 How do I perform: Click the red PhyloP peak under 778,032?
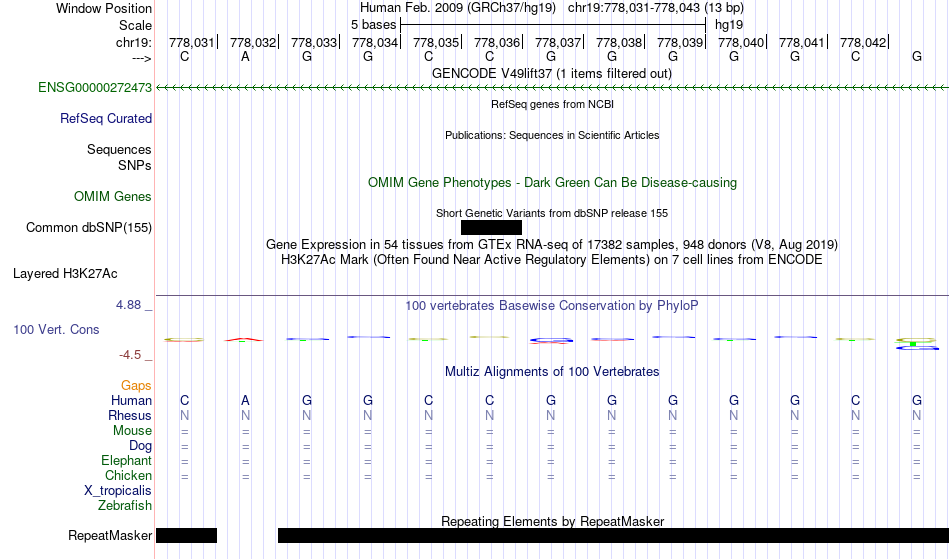(244, 340)
